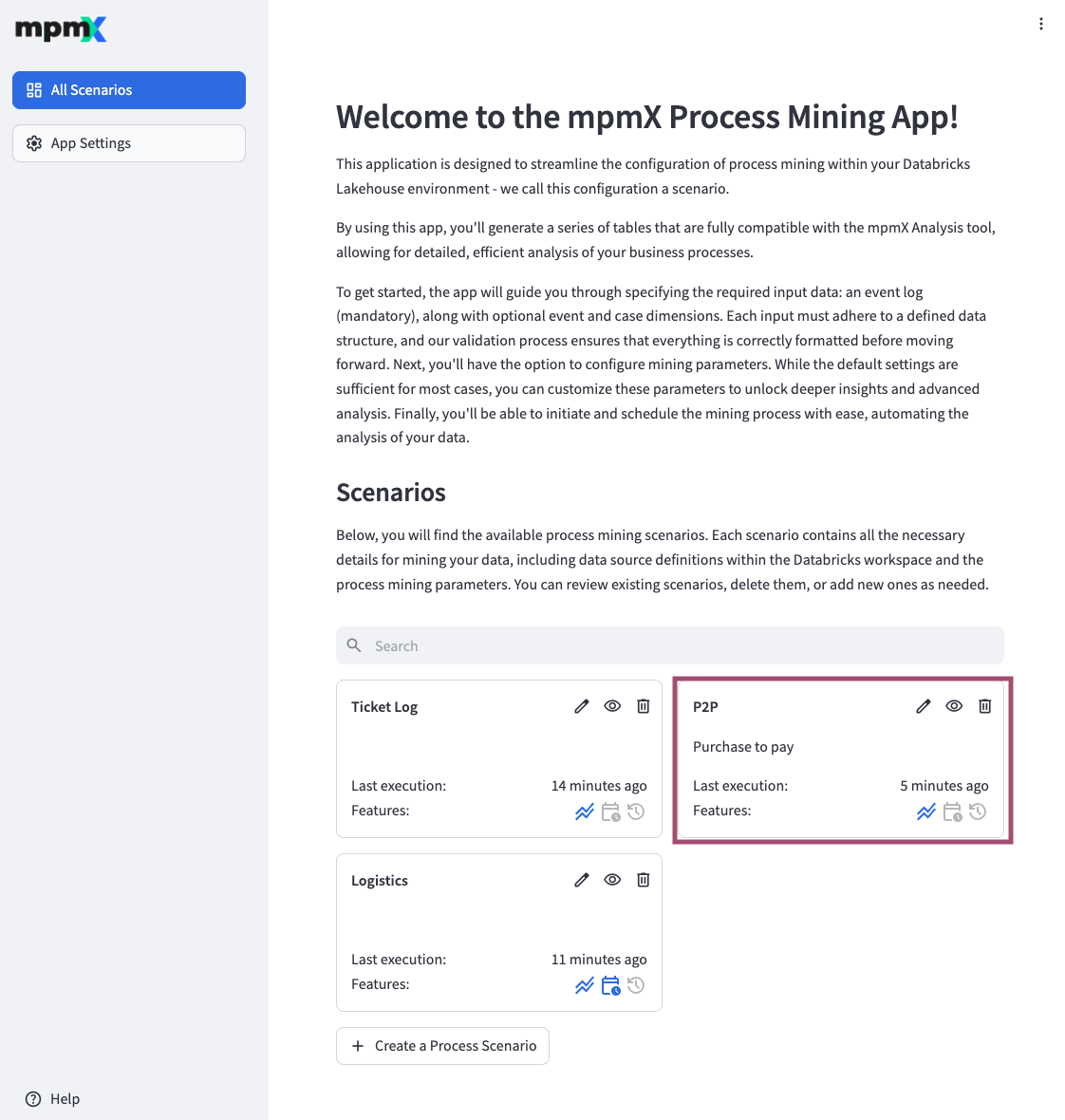Click the Logistics history feature icon
Screen dimensions: 1065x1120
click(x=636, y=985)
